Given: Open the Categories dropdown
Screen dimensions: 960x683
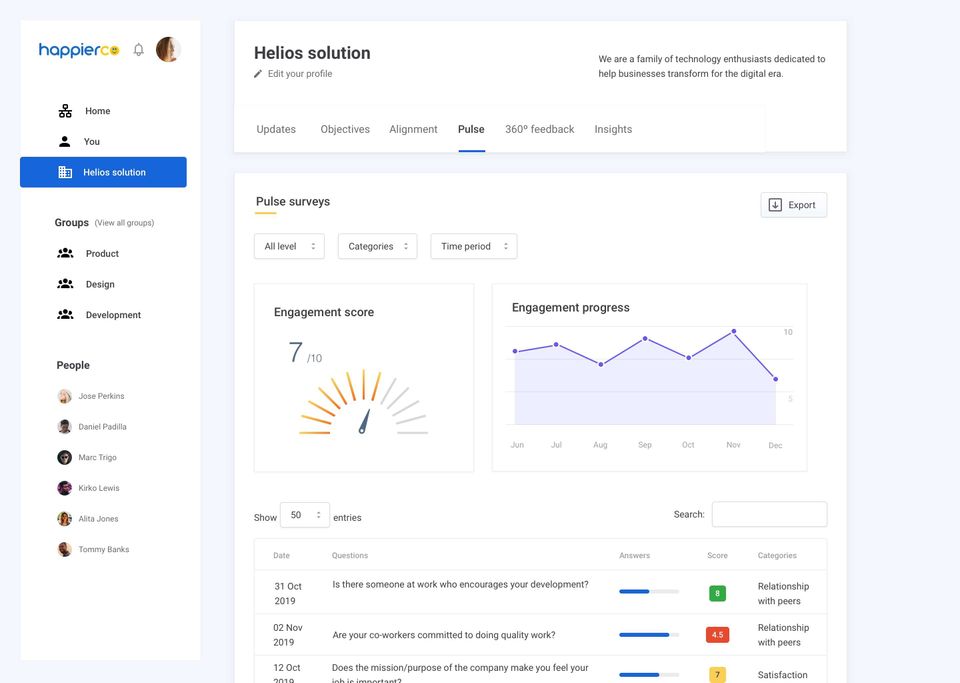Looking at the screenshot, I should tap(377, 246).
